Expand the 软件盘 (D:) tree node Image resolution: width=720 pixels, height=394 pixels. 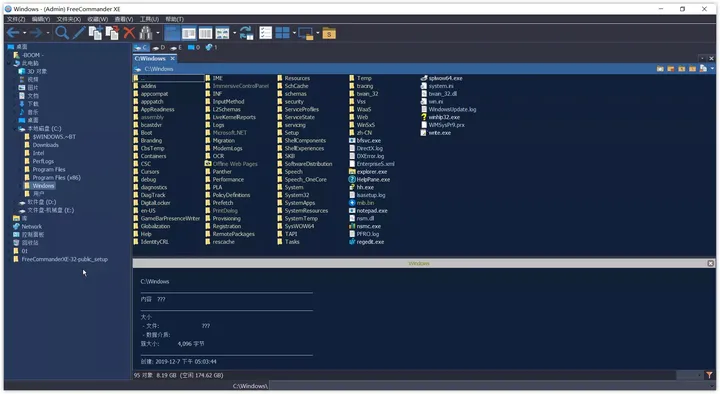pyautogui.click(x=16, y=202)
